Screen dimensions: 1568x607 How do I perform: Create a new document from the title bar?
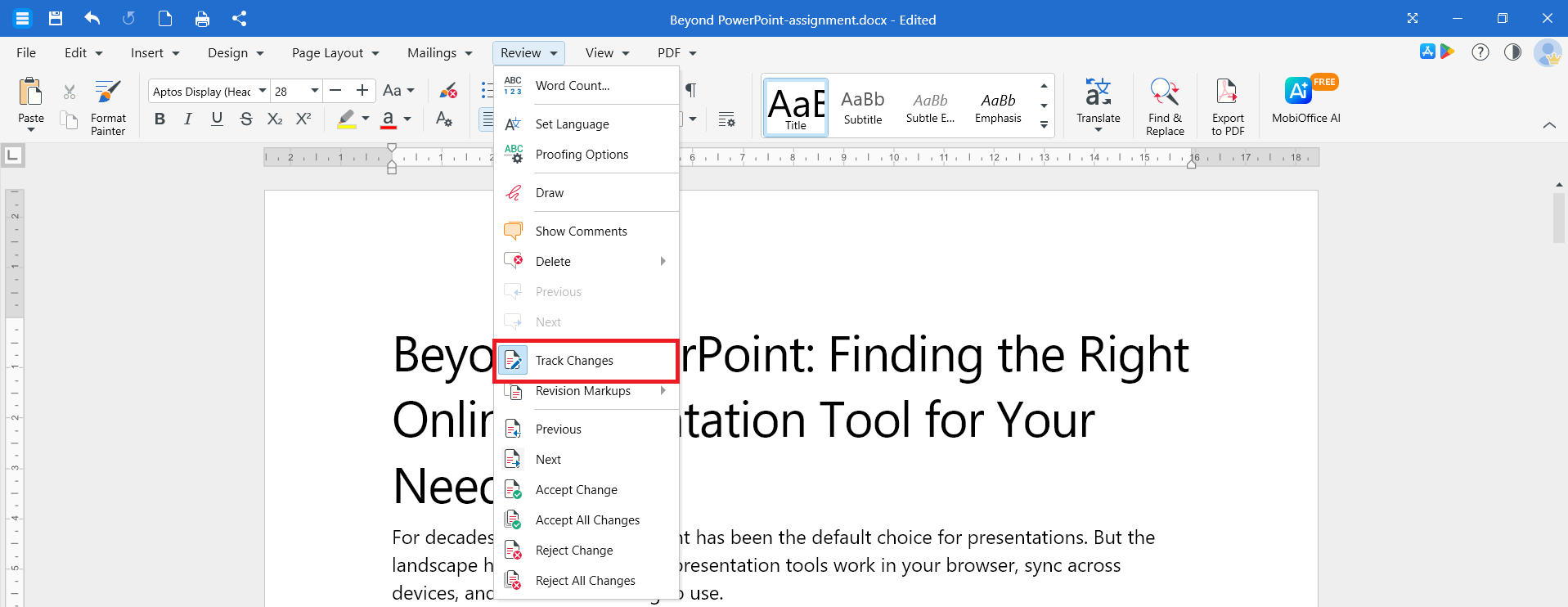click(165, 19)
